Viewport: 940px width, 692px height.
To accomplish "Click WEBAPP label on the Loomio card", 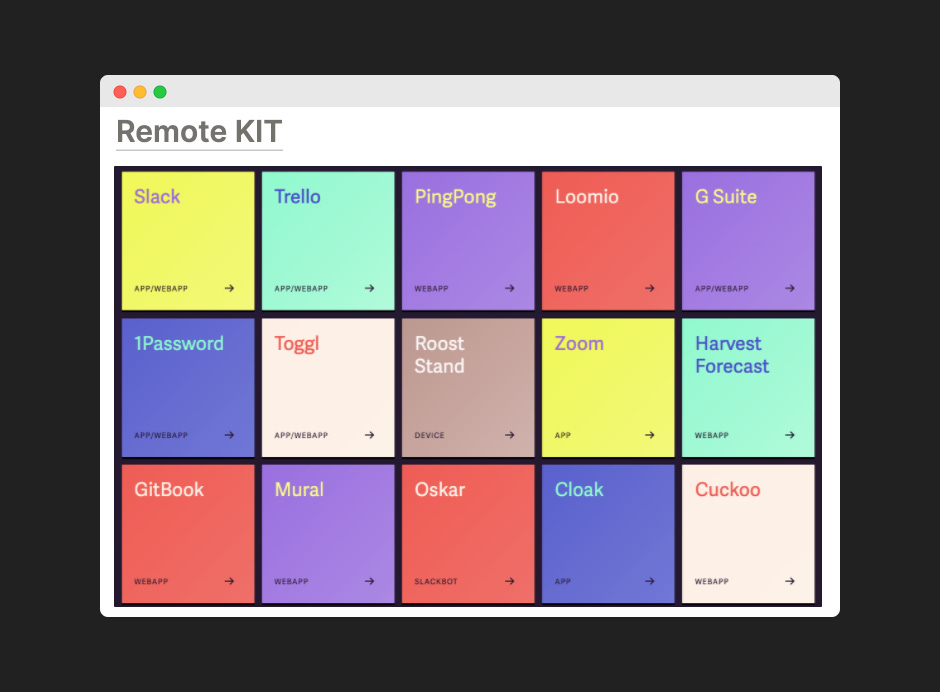I will (x=572, y=288).
